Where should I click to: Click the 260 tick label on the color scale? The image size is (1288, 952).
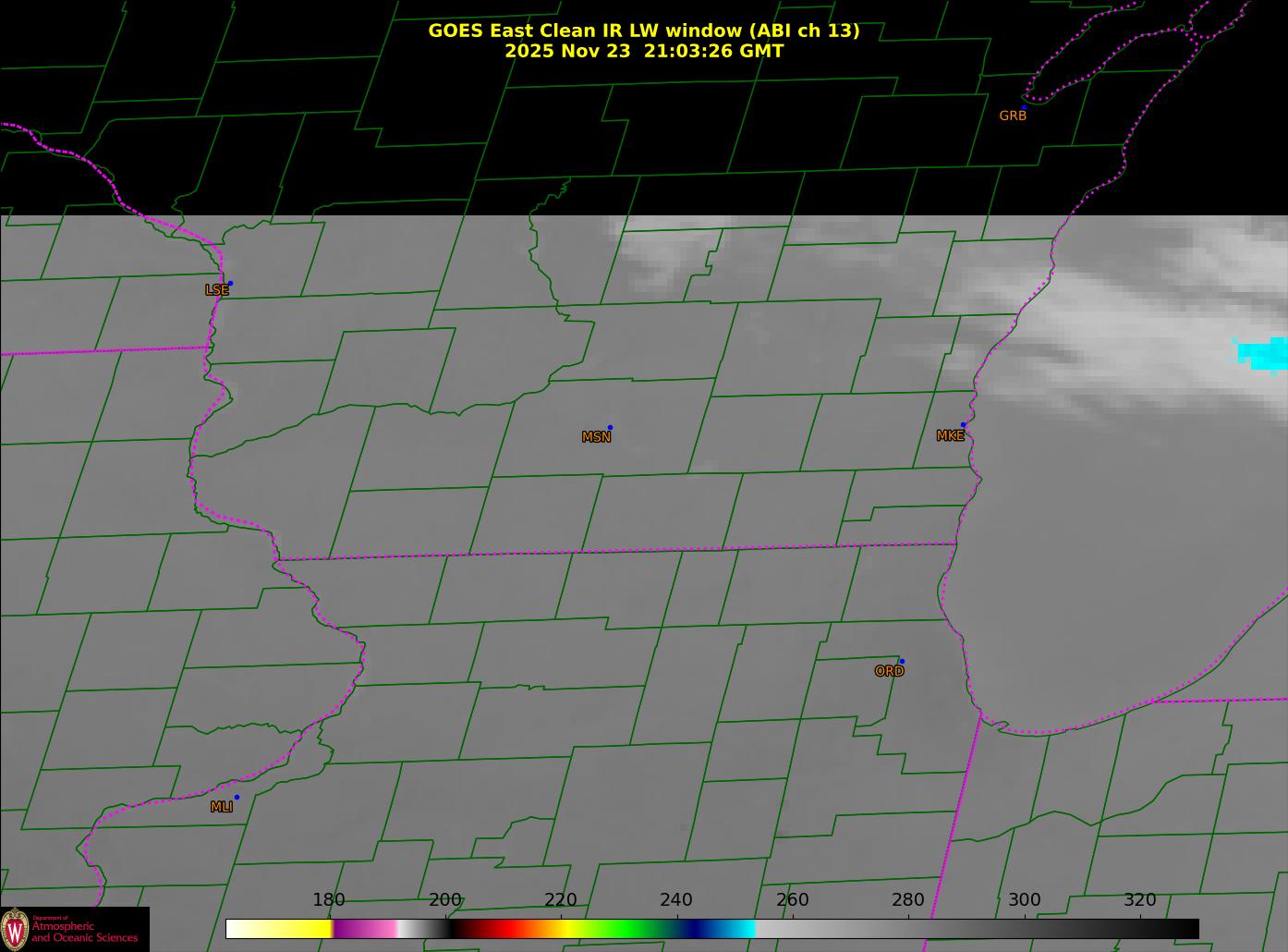(x=792, y=900)
